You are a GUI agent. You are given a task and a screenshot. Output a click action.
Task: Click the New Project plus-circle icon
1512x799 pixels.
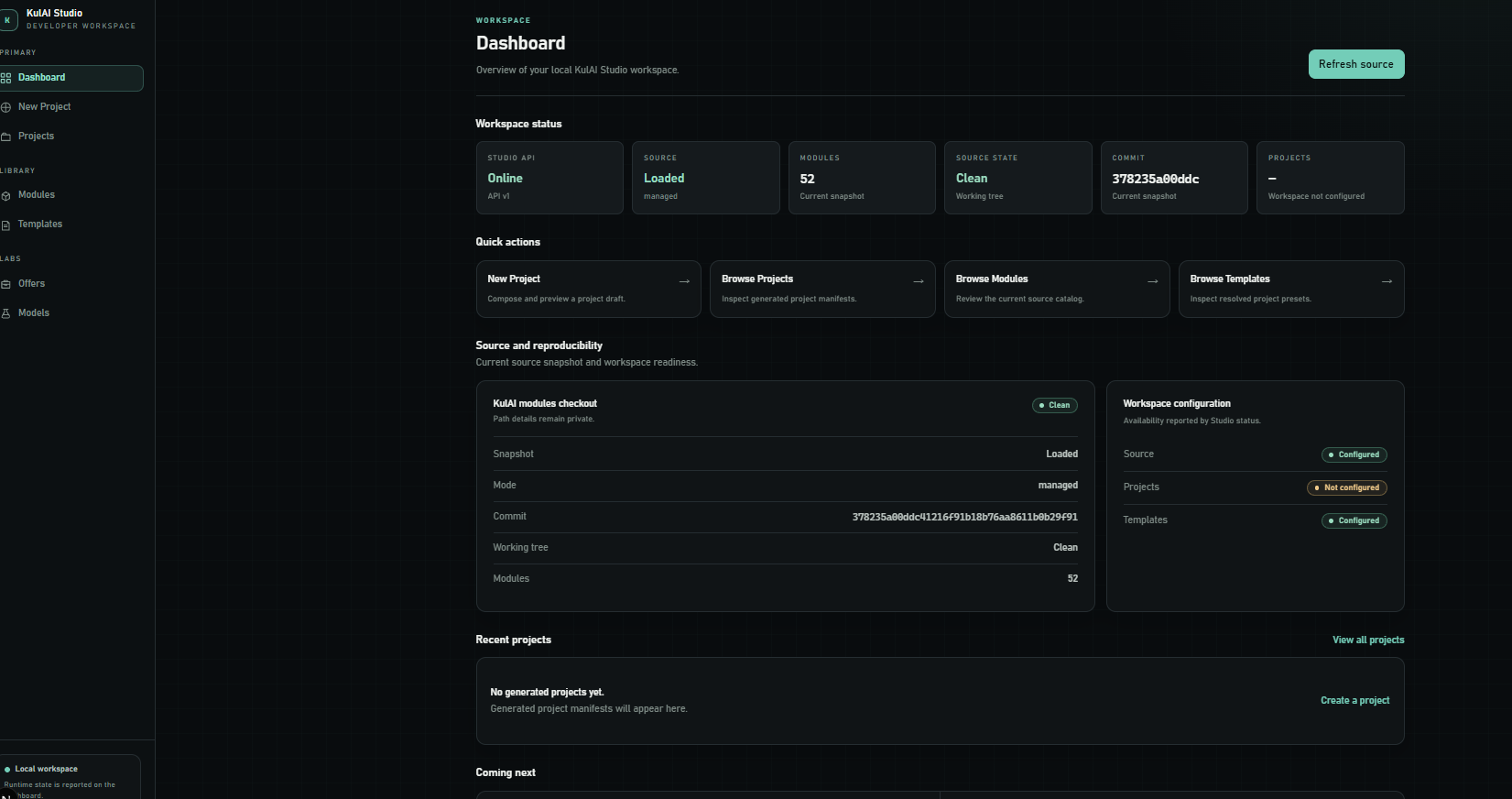(5, 107)
